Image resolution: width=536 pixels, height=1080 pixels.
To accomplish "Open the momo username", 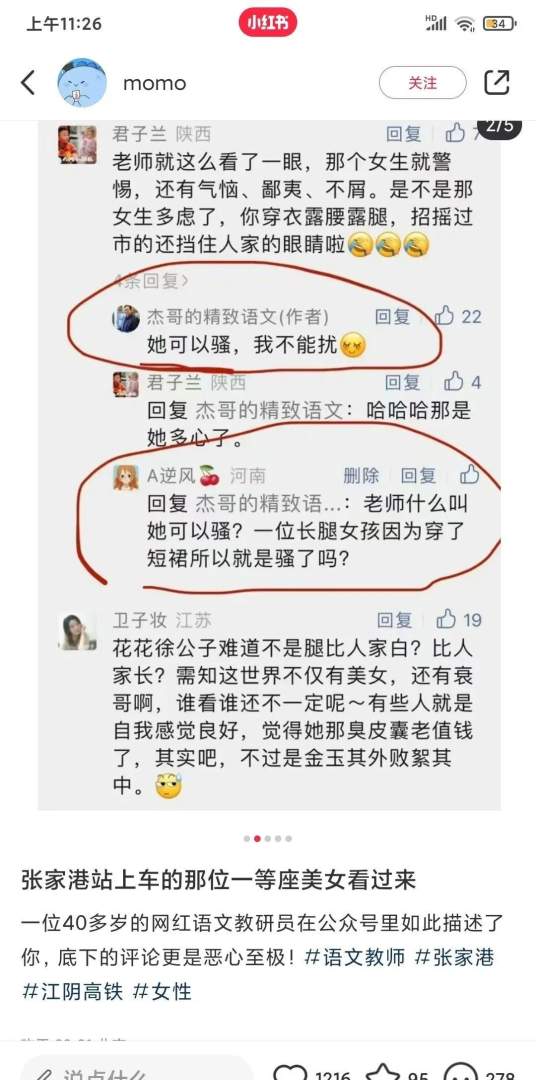I will [154, 83].
